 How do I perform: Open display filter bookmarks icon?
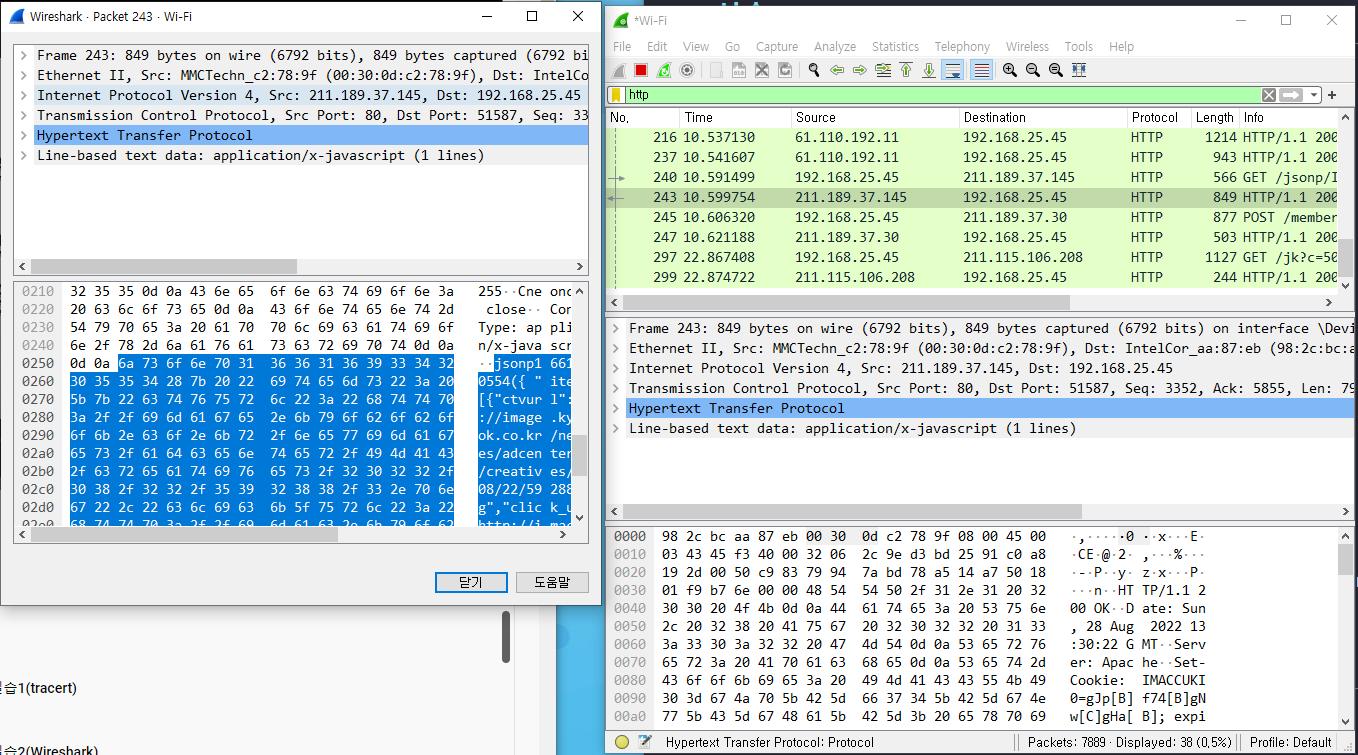coord(616,95)
